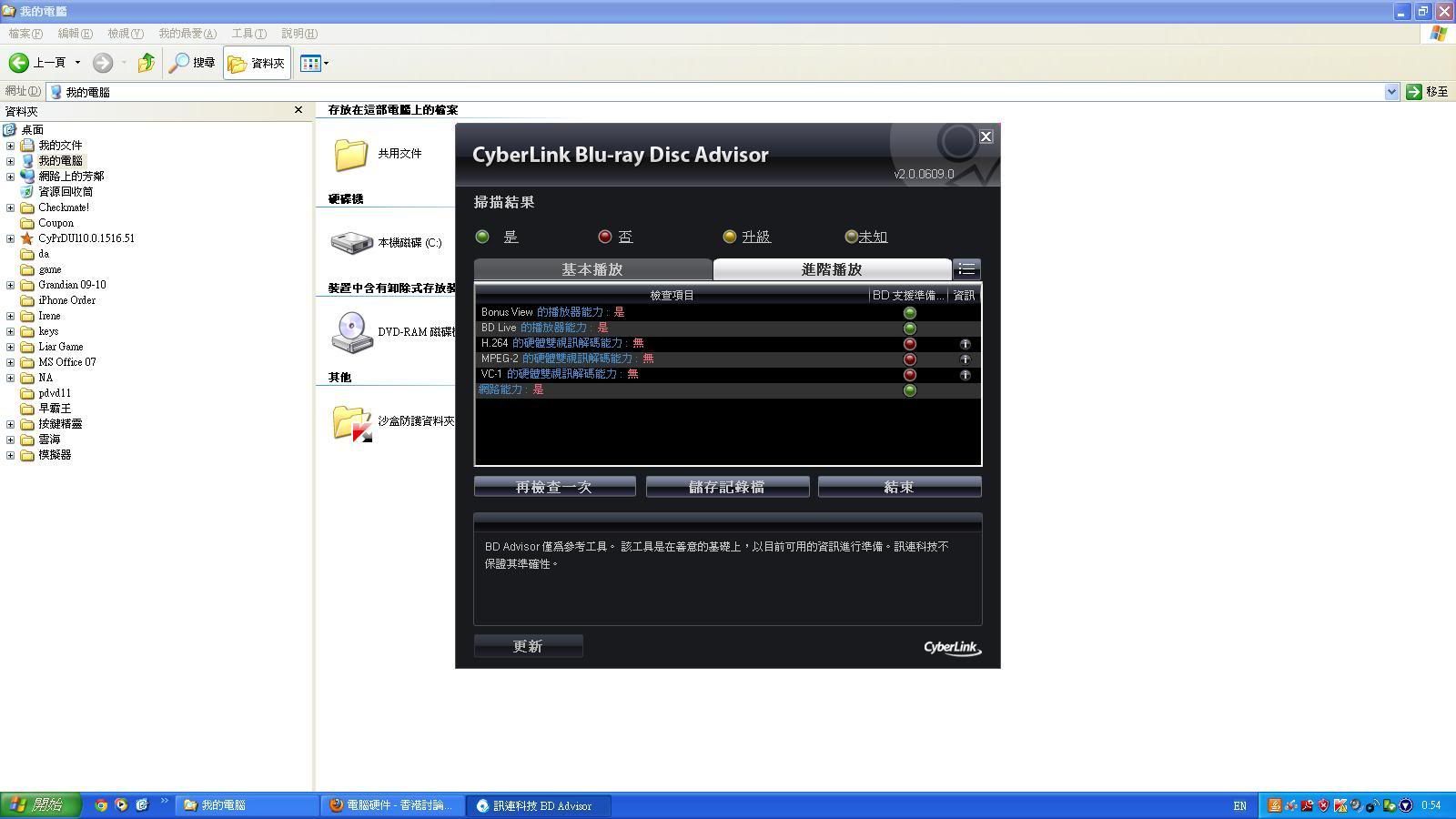This screenshot has width=1456, height=819.
Task: Click the 儲存記錄檔 save log button
Action: (x=727, y=487)
